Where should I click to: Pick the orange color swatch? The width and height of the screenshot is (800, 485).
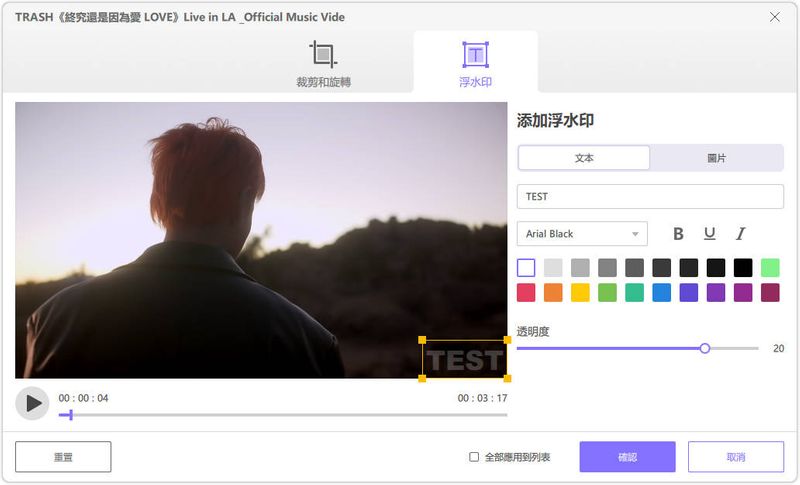coord(553,293)
